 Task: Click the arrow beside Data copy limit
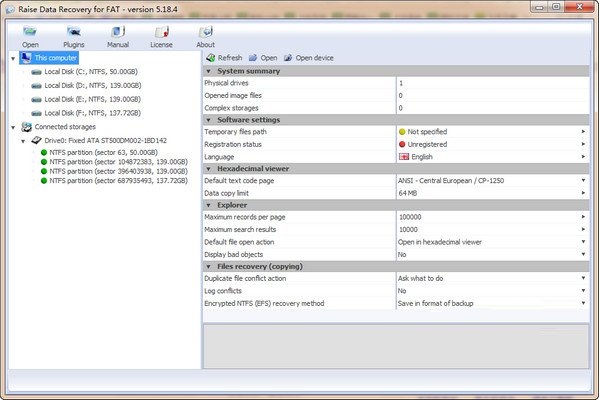tap(583, 193)
